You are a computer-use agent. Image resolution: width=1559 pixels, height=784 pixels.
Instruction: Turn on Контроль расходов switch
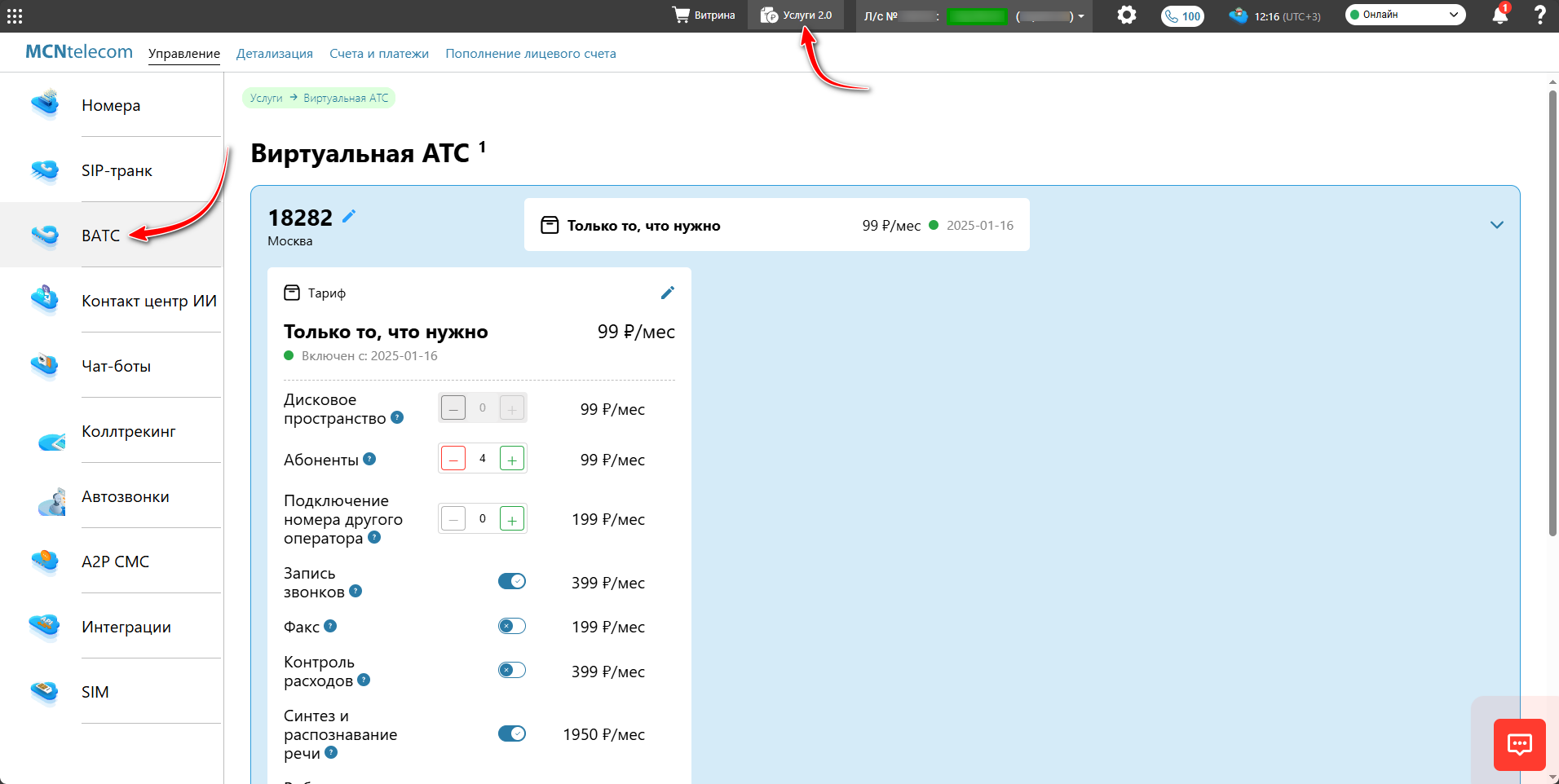[x=512, y=670]
